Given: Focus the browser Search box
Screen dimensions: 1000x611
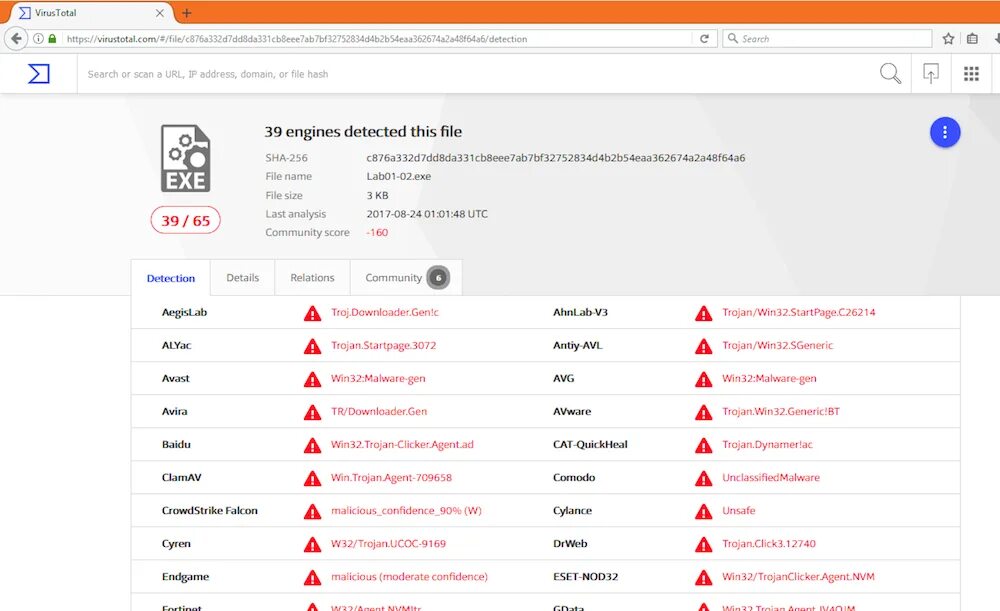Looking at the screenshot, I should (827, 39).
